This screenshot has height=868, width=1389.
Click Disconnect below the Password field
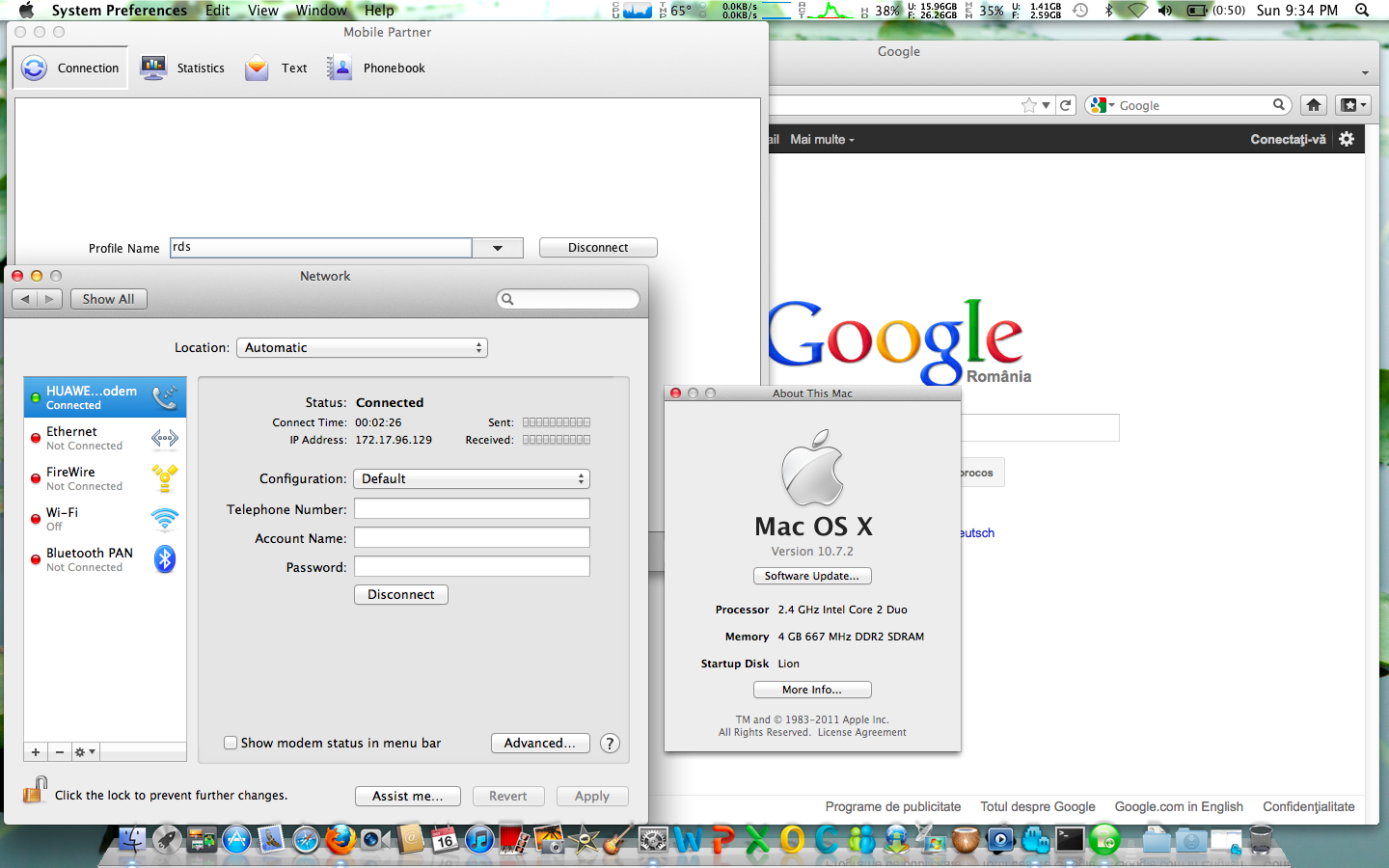401,594
